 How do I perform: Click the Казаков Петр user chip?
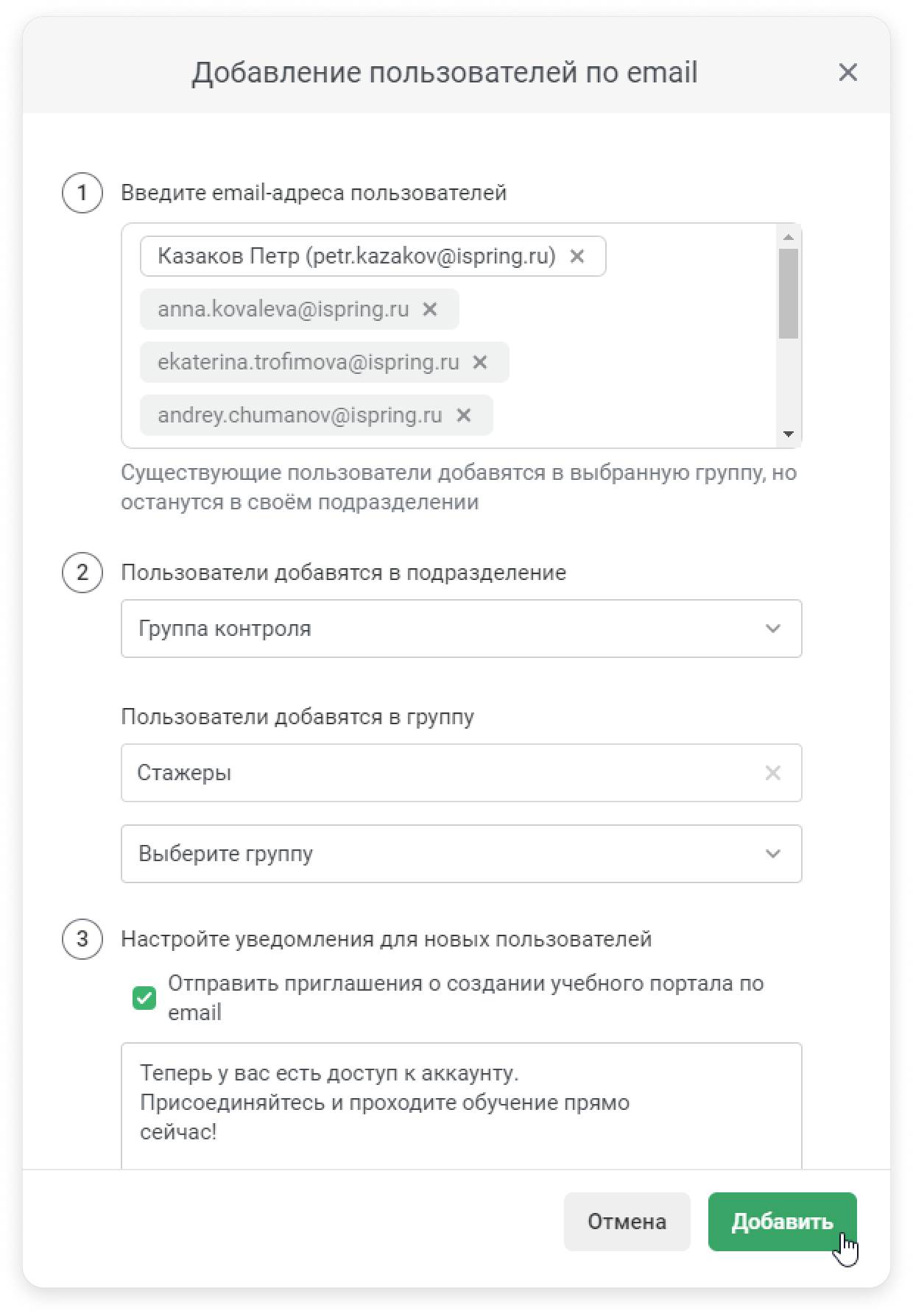(356, 256)
